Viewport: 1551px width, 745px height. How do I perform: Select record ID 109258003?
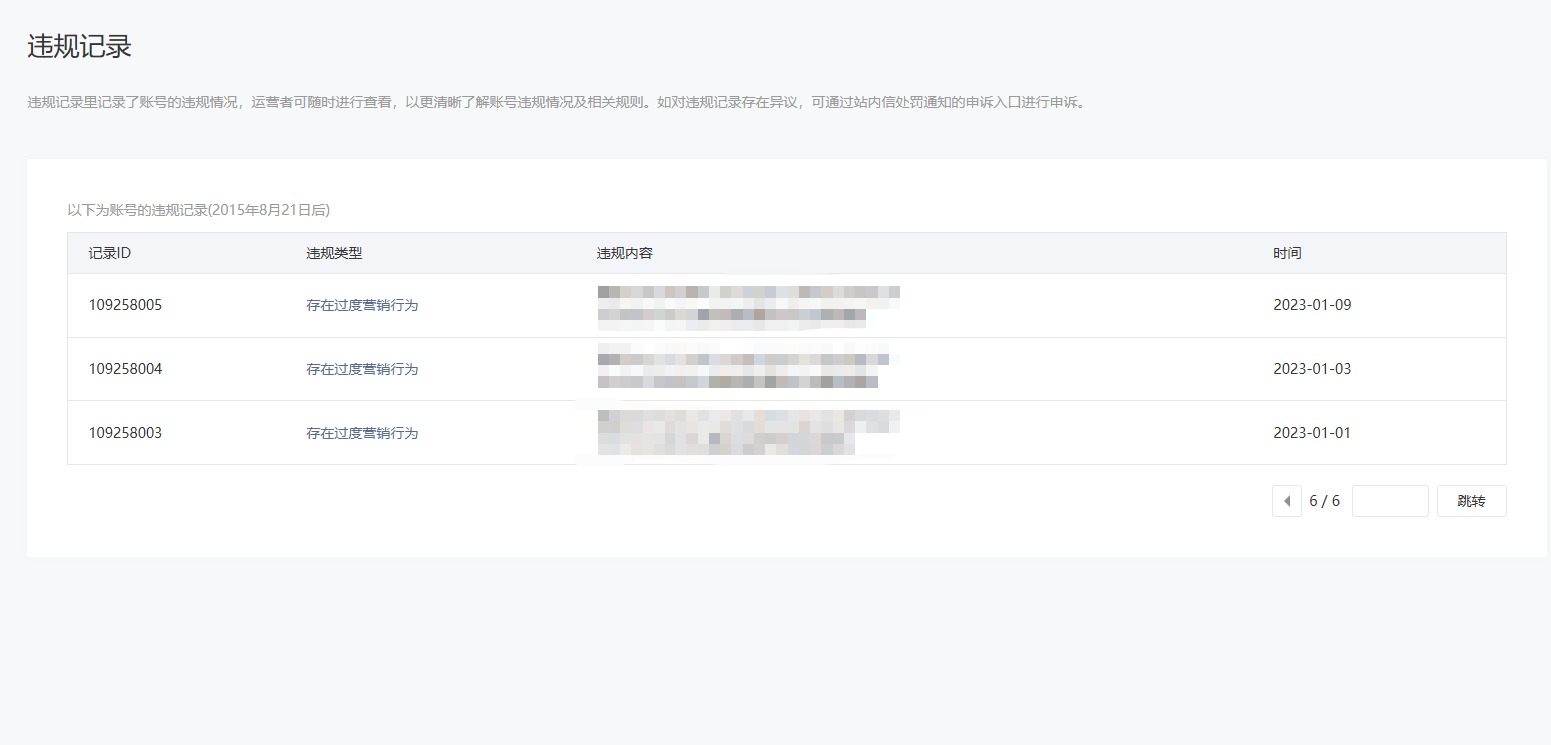[125, 433]
